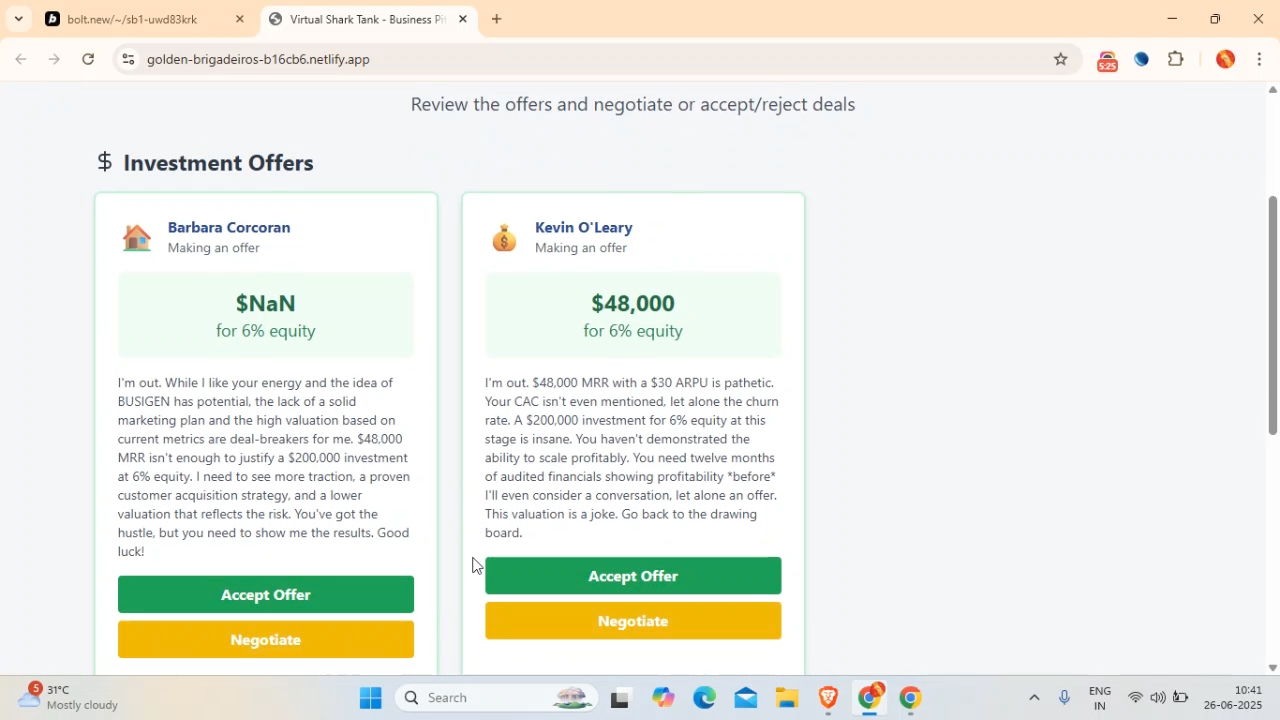Open the plain Chrome taskbar icon

910,698
